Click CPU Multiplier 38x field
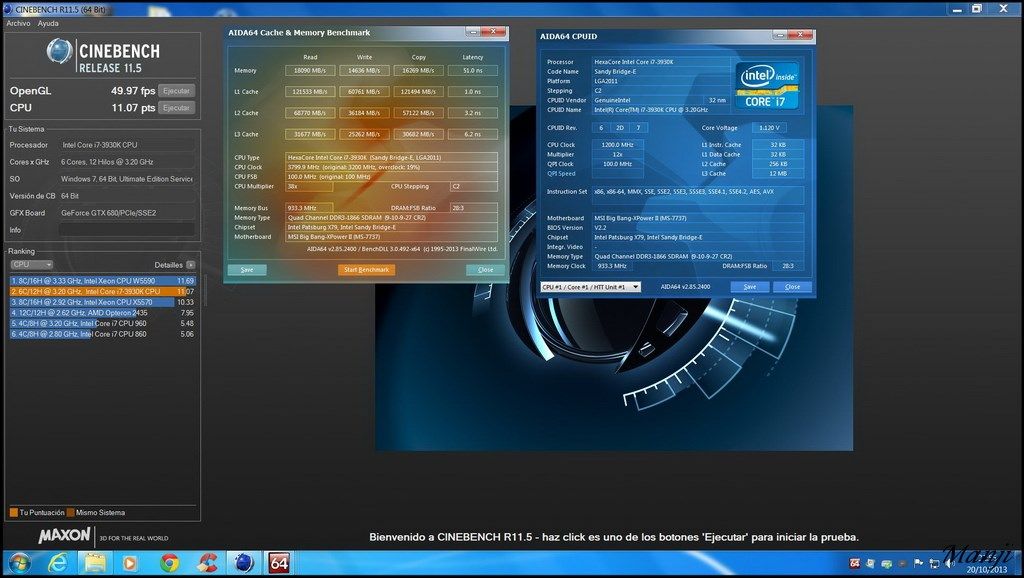The width and height of the screenshot is (1024, 578). 309,186
